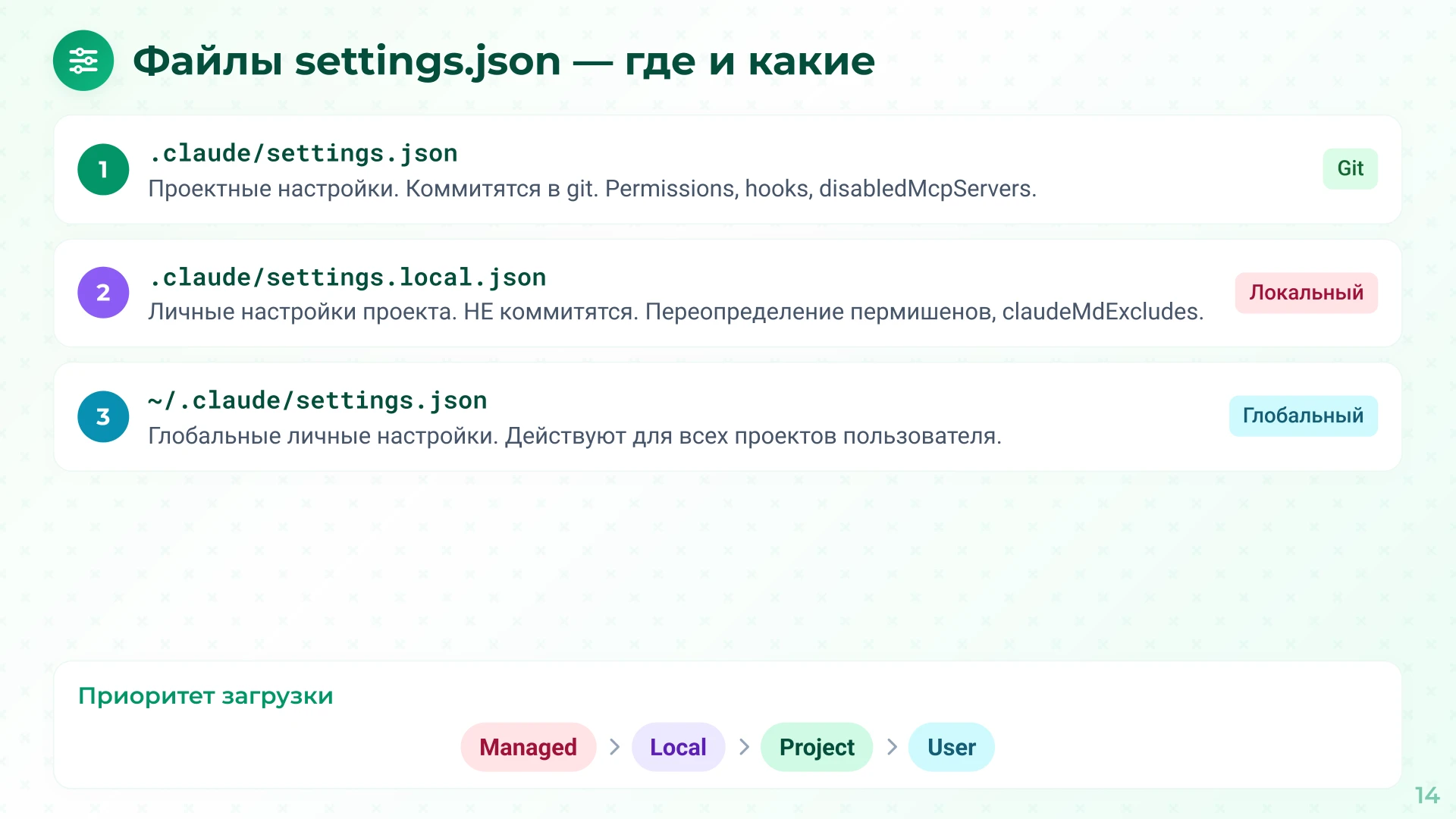
Task: Click chevron between Local and Project
Action: pos(744,747)
